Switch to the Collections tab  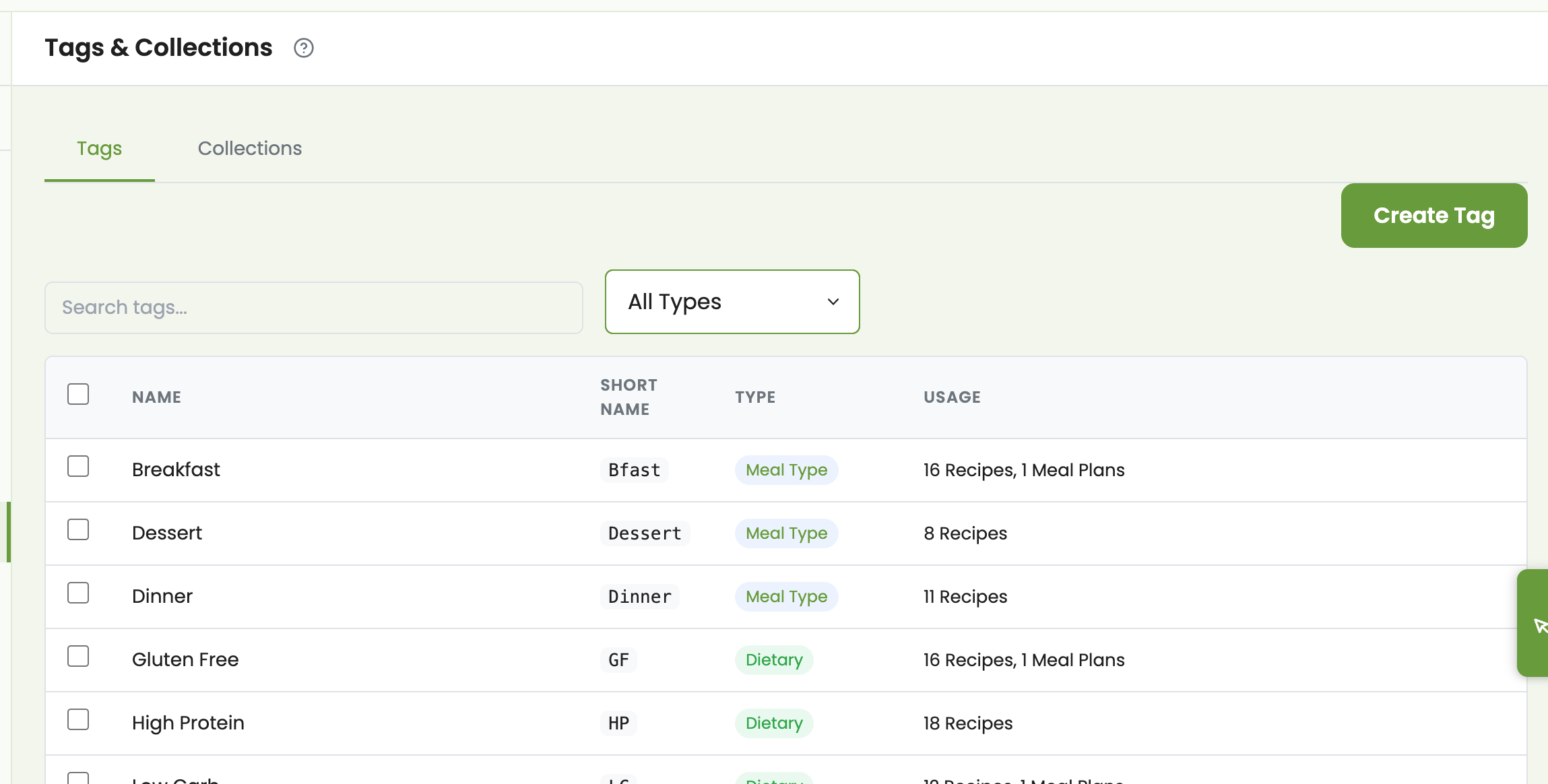click(250, 148)
